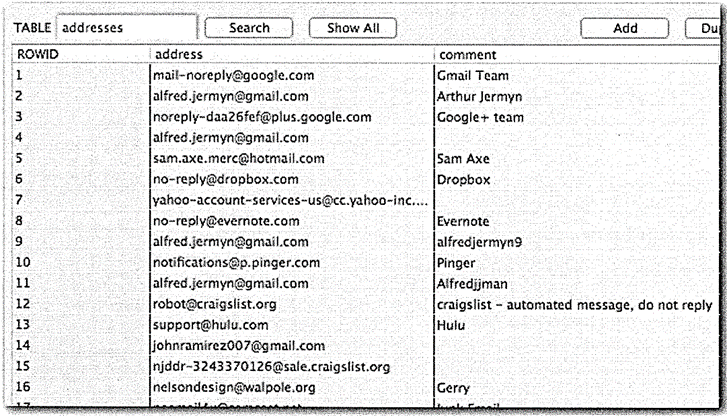Viewport: 727px width, 416px height.
Task: Select the nelsondesign@walpole.org address cell
Action: coord(292,387)
